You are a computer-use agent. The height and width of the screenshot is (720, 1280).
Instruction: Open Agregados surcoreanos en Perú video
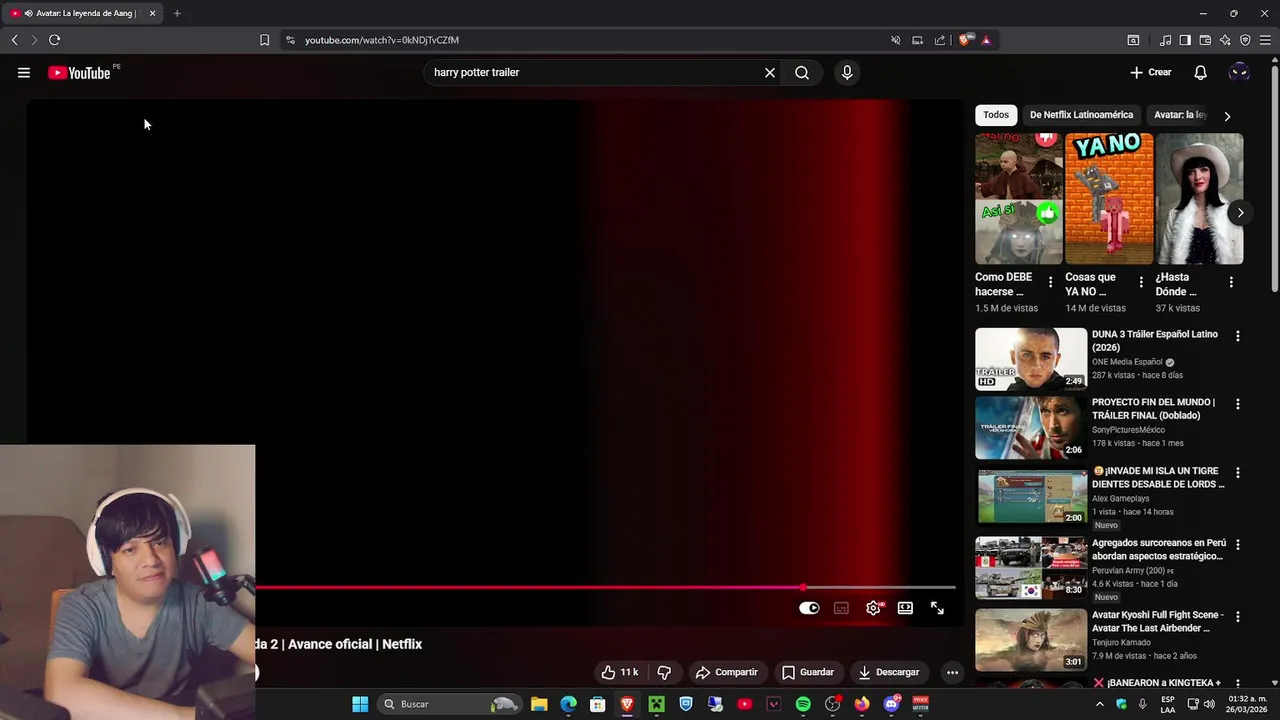click(x=1031, y=567)
